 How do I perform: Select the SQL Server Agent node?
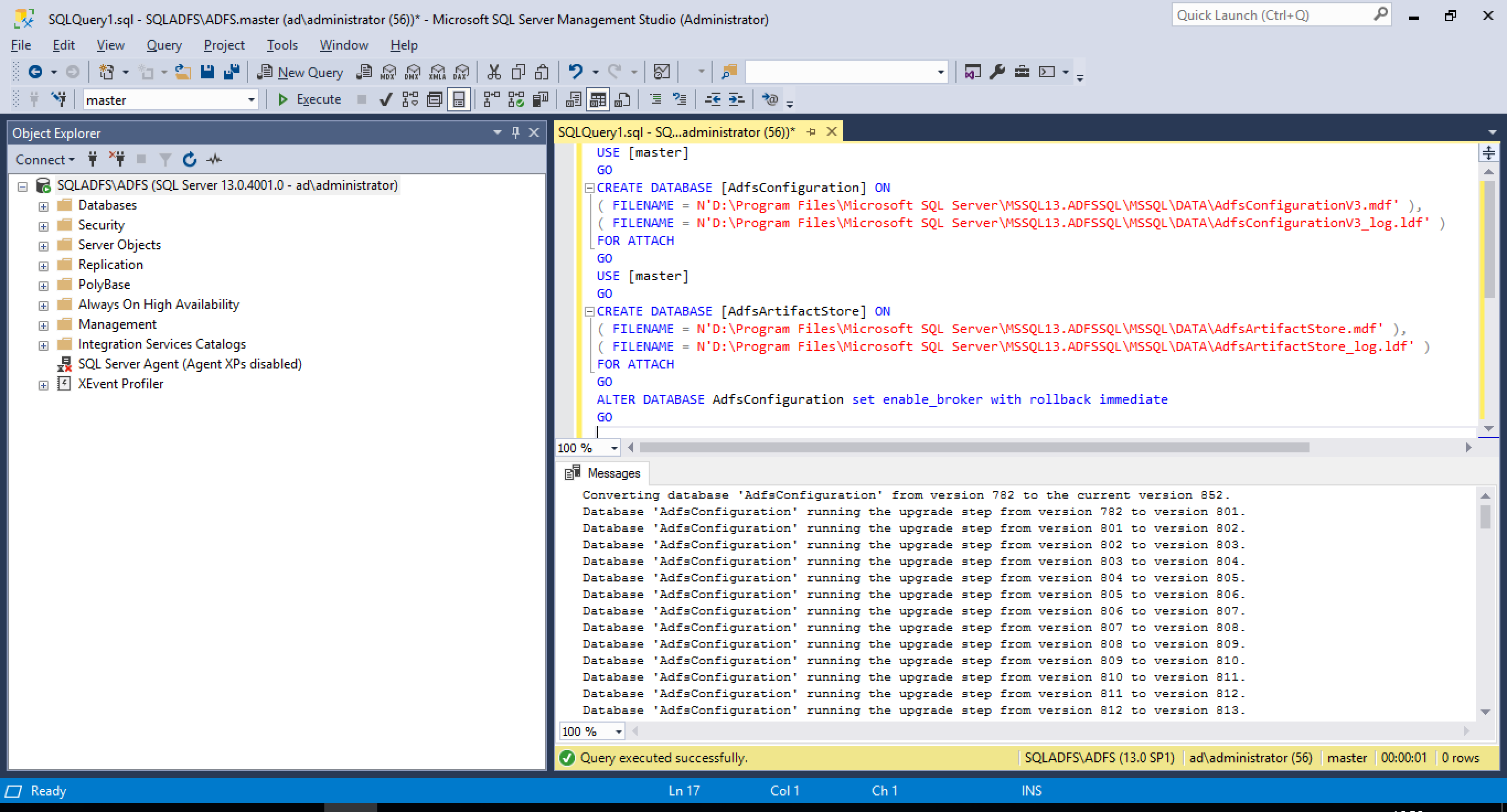[189, 364]
